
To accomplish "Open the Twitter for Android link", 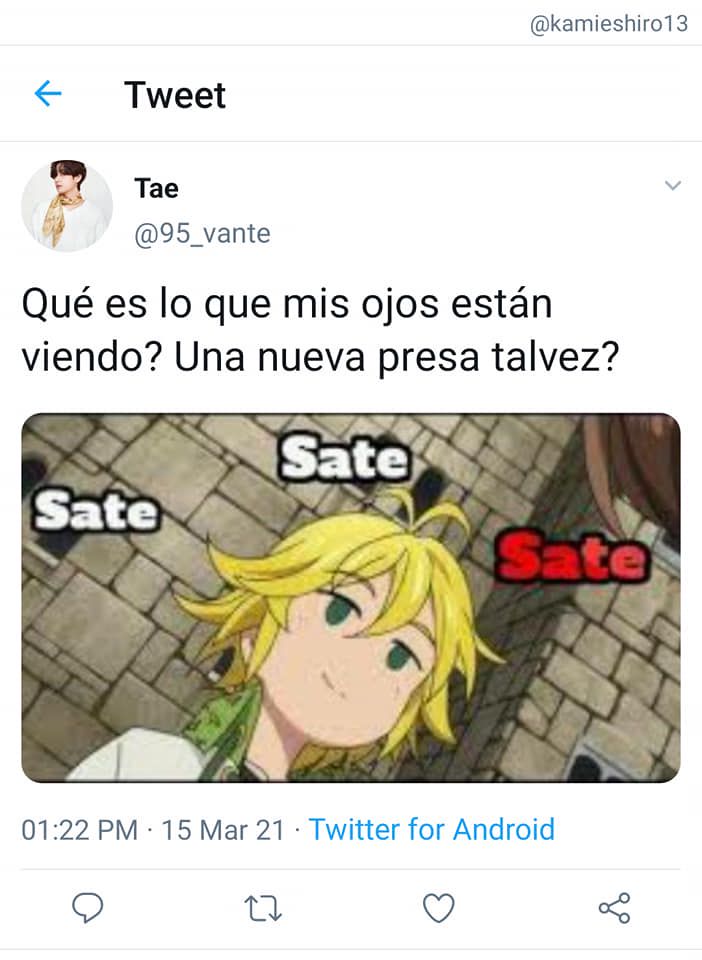I will click(431, 830).
